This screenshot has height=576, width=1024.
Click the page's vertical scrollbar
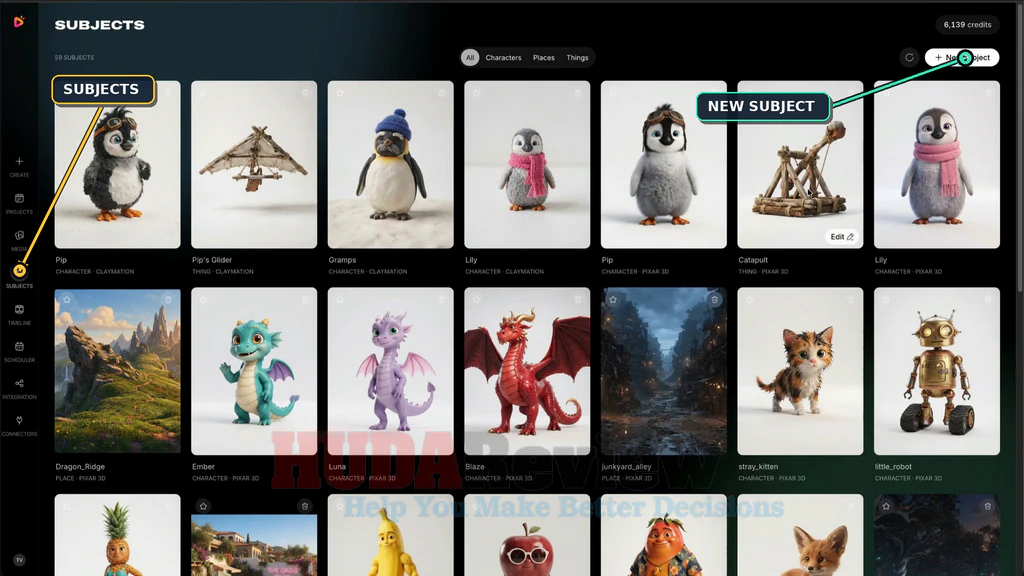pos(1020,150)
